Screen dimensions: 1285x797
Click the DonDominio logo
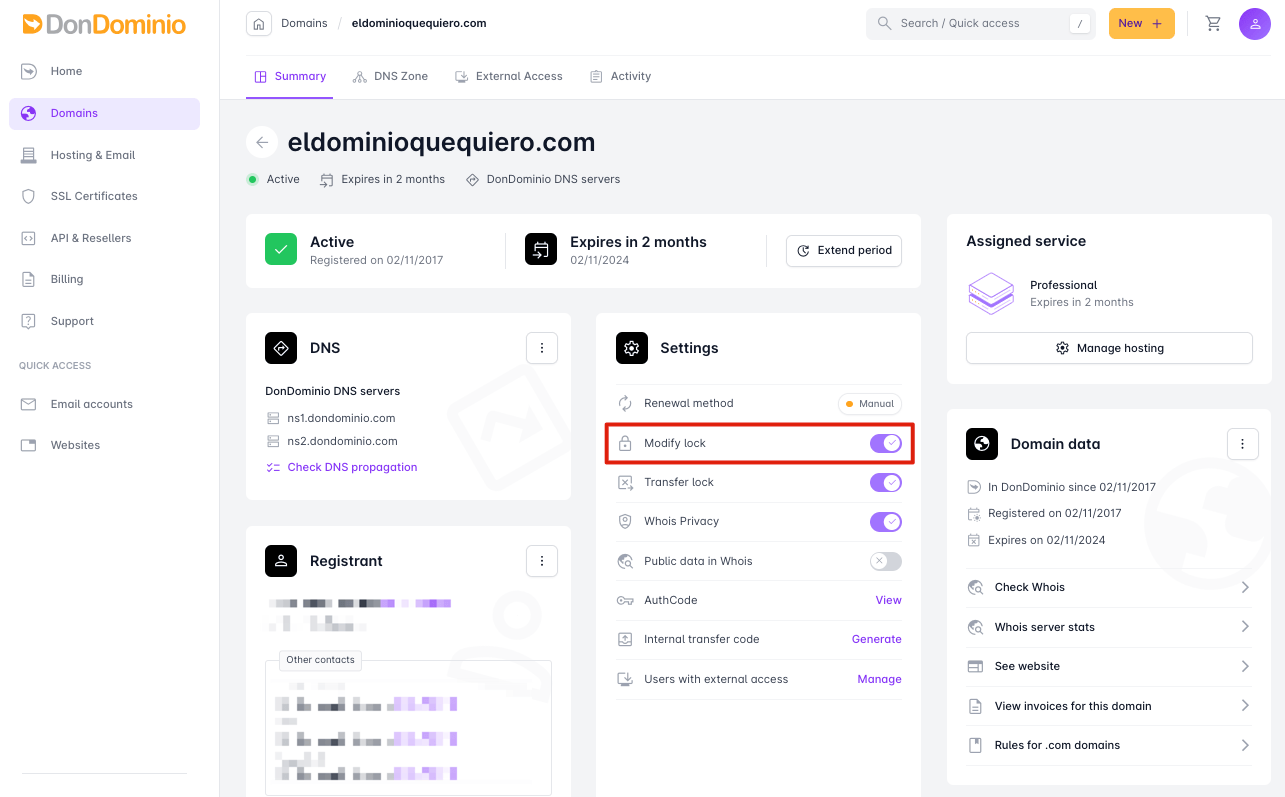pos(104,24)
